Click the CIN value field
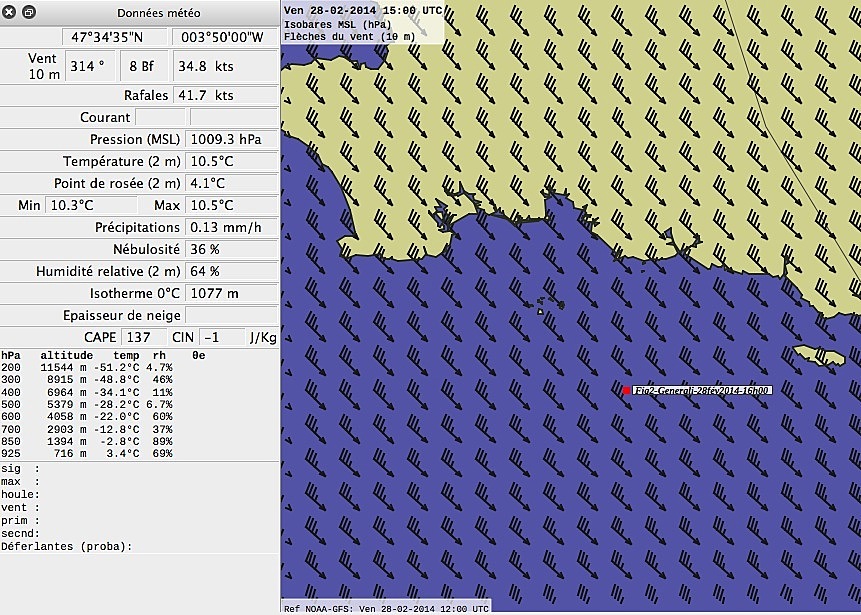 218,337
